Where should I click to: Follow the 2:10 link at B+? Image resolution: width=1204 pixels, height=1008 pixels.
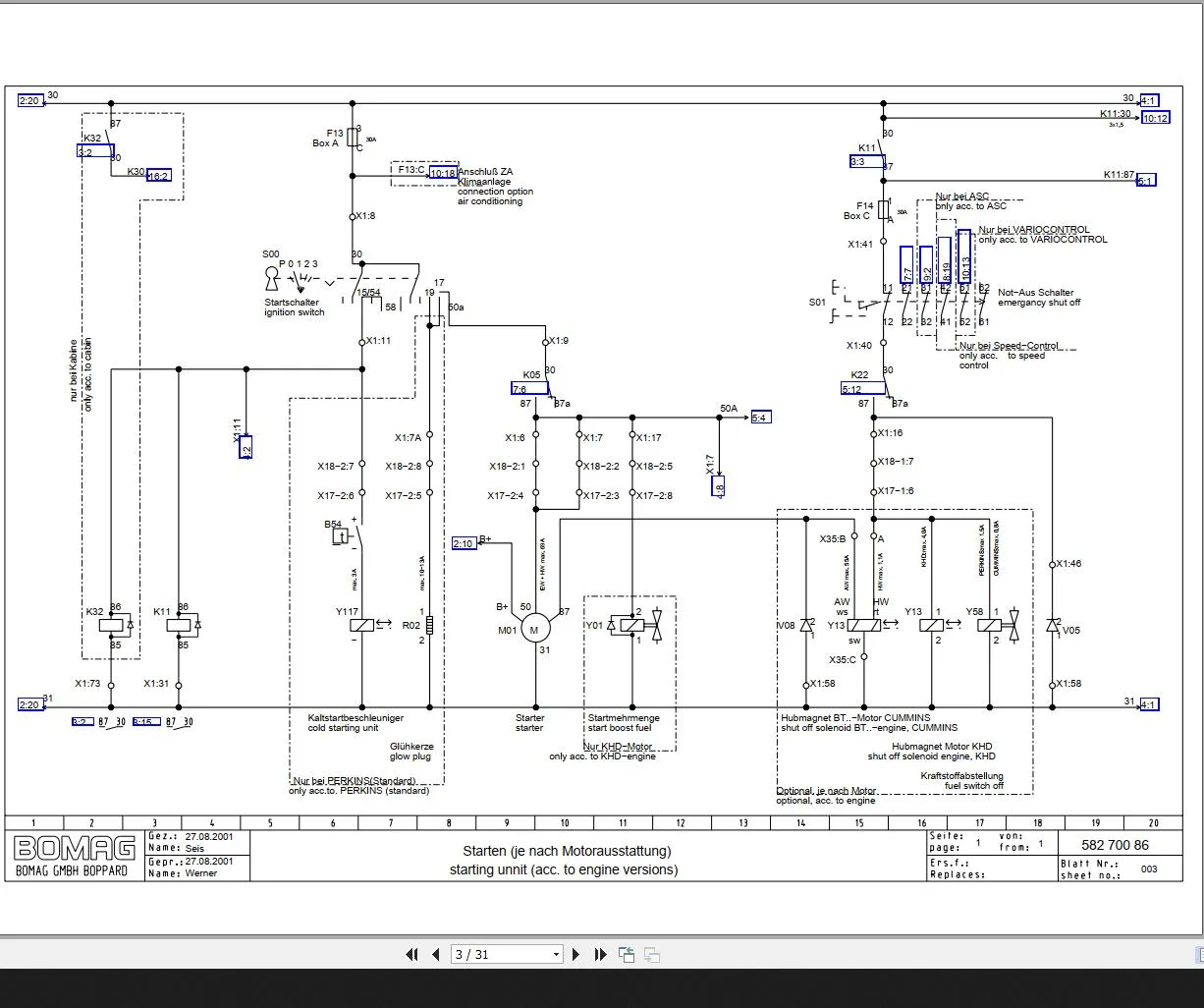pyautogui.click(x=464, y=543)
